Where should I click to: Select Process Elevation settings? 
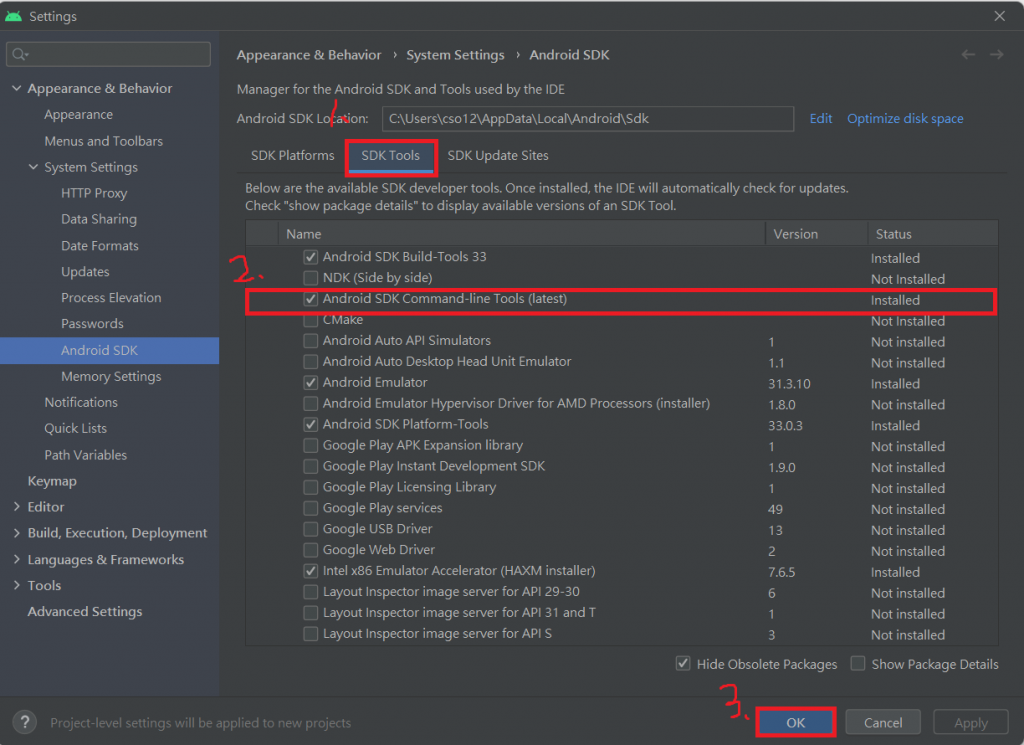click(x=111, y=298)
